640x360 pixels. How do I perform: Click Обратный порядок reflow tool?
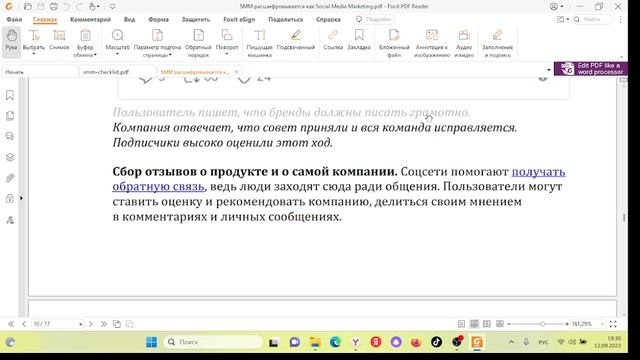[x=198, y=43]
